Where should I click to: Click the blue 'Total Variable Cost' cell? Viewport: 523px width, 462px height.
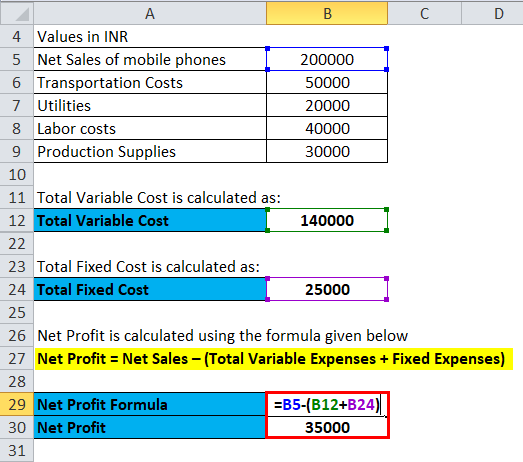point(150,220)
